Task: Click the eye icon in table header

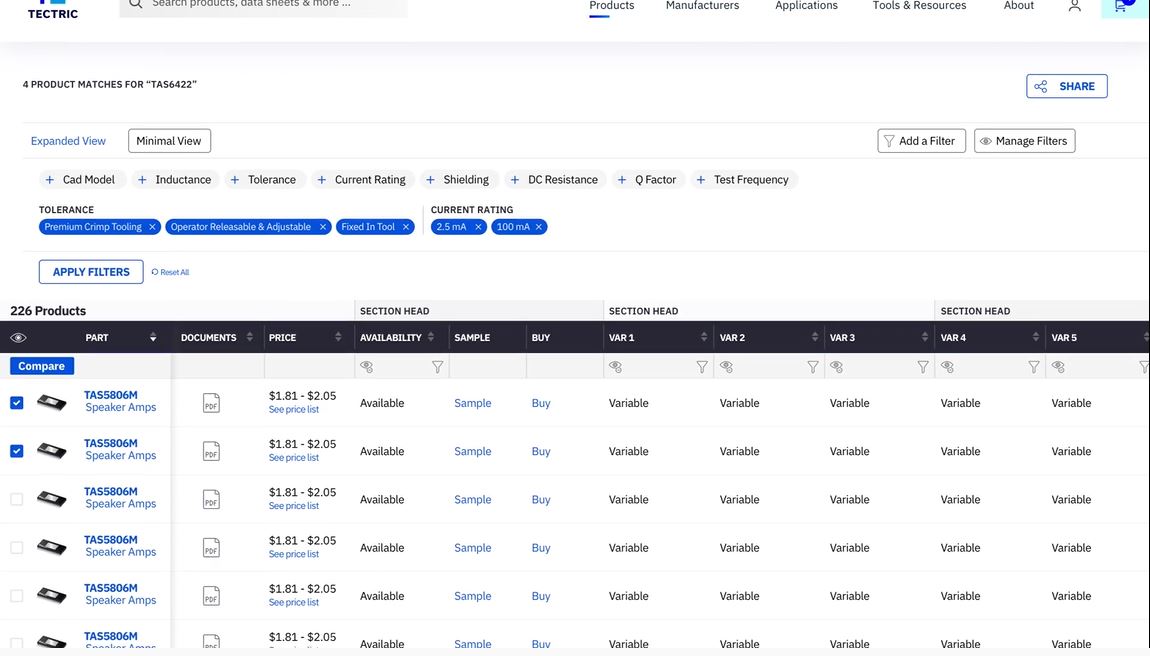Action: point(18,338)
